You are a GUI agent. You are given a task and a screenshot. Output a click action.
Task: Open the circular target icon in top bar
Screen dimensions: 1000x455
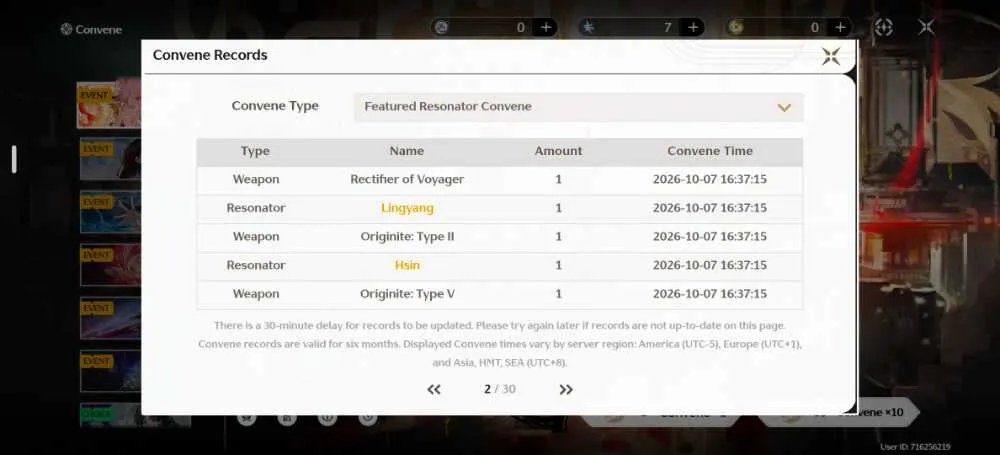[883, 27]
